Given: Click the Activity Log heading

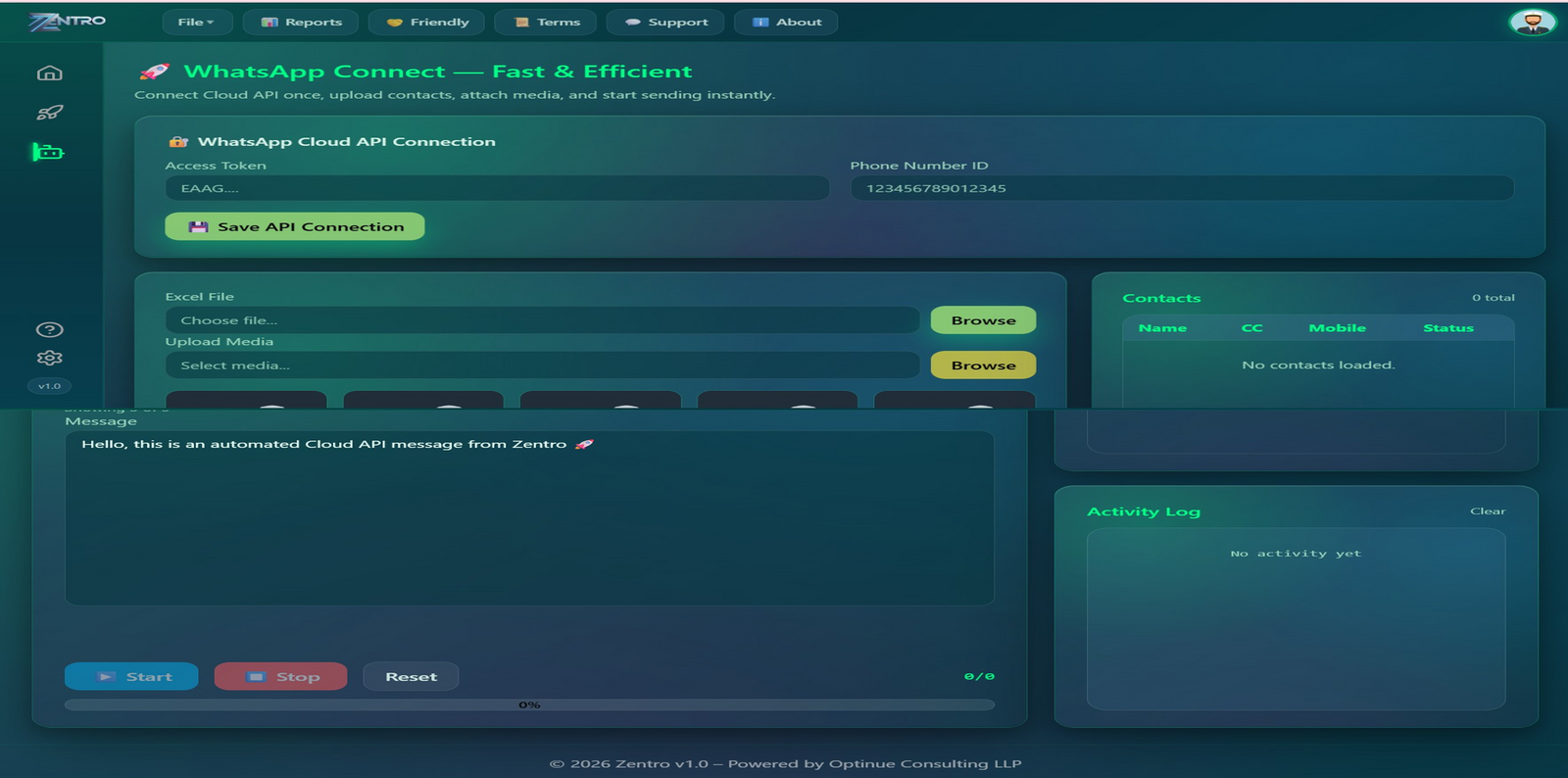Looking at the screenshot, I should tap(1144, 511).
